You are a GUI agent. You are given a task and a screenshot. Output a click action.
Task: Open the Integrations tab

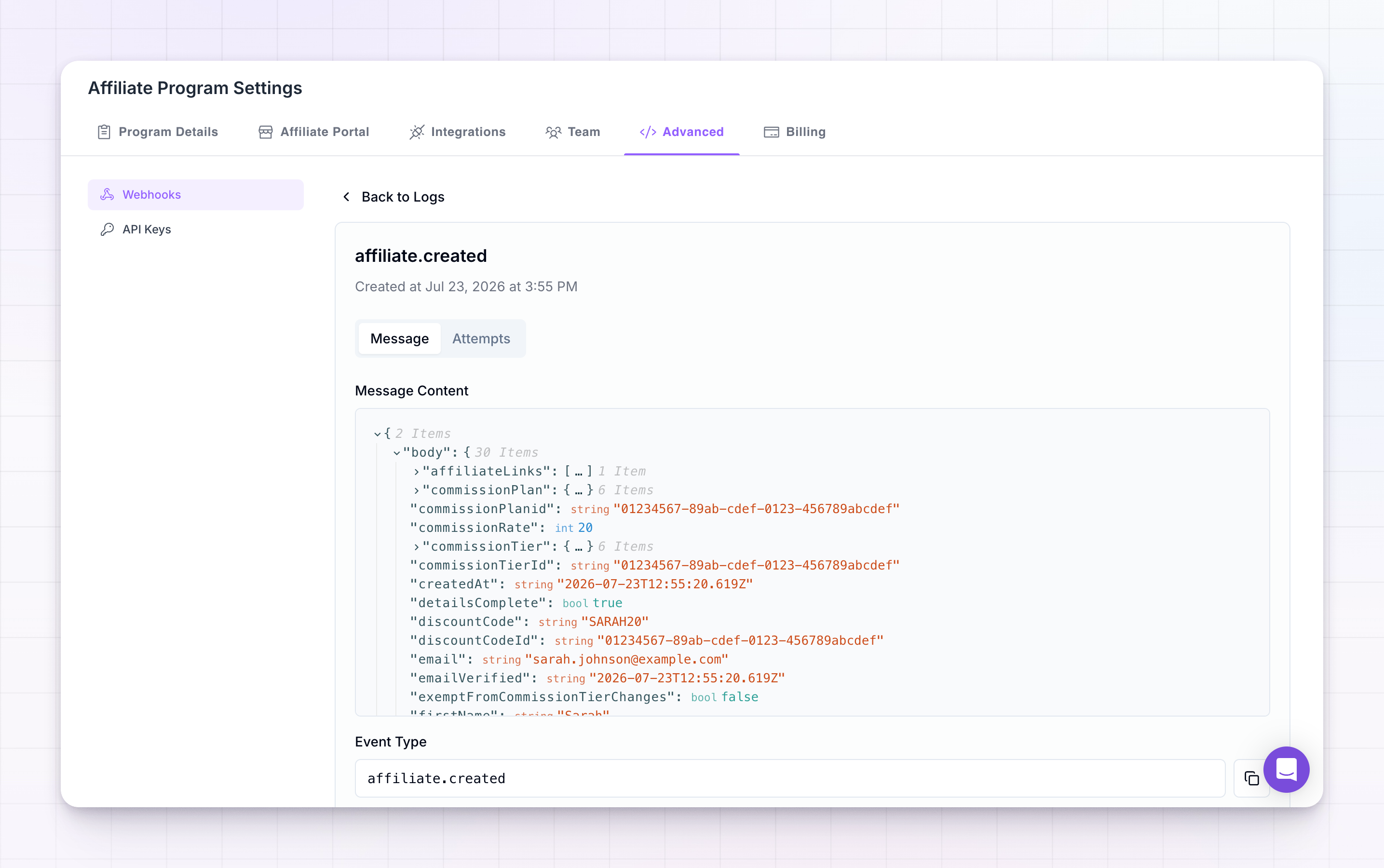[x=458, y=132]
